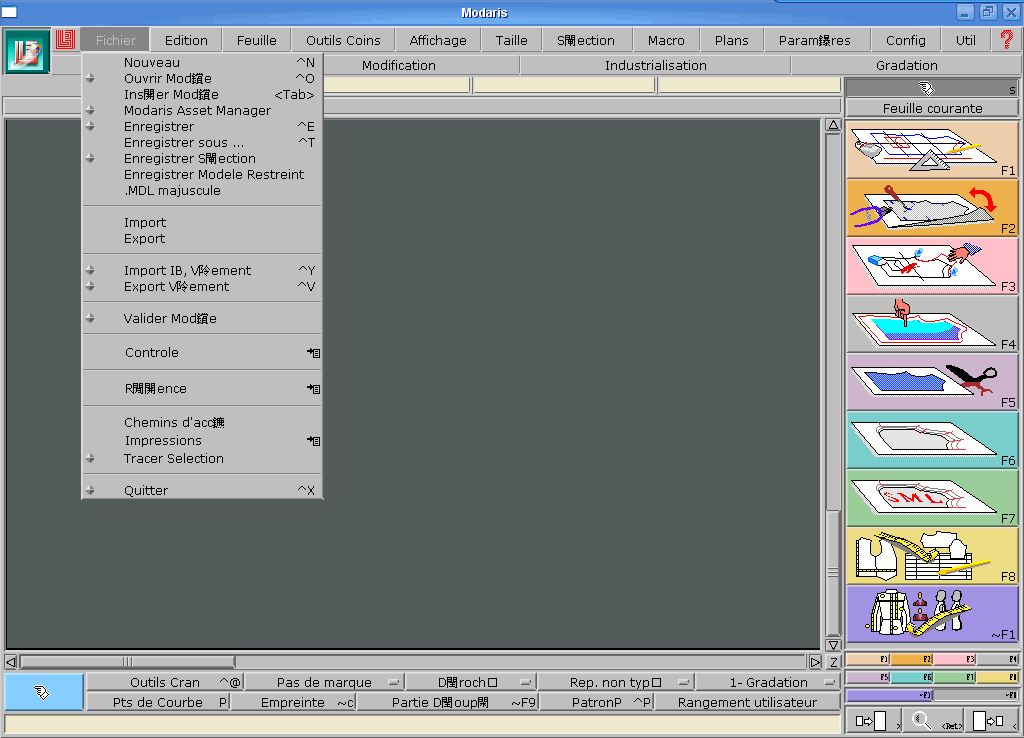Viewport: 1024px width, 738px height.
Task: Open the Affichage menu
Action: 438,40
